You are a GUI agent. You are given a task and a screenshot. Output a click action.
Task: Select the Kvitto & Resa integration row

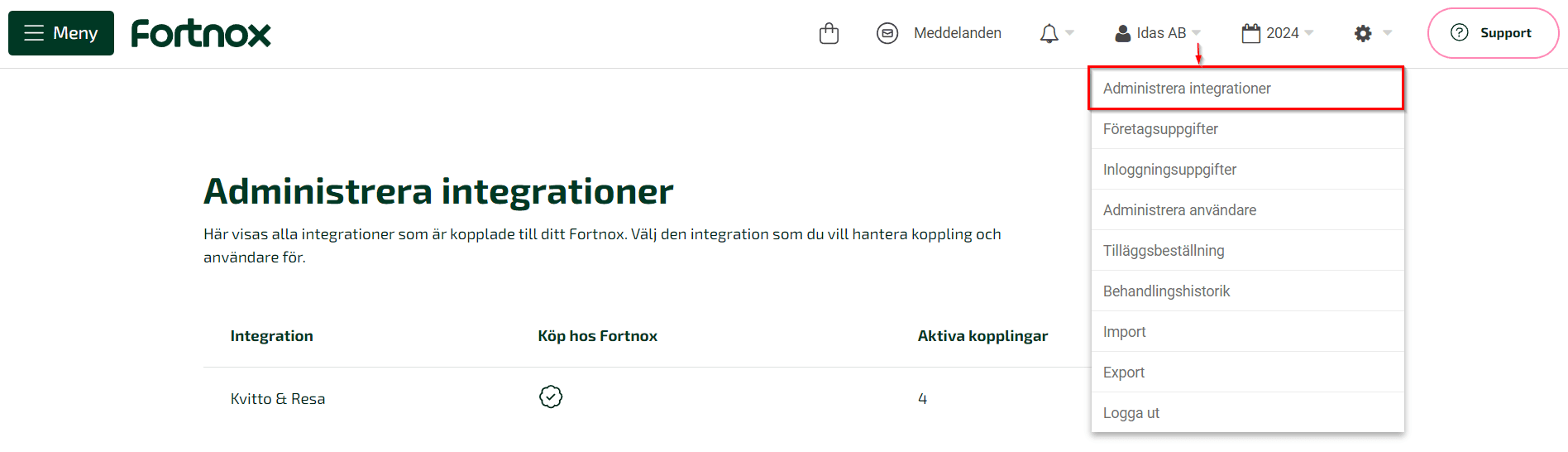pyautogui.click(x=647, y=398)
